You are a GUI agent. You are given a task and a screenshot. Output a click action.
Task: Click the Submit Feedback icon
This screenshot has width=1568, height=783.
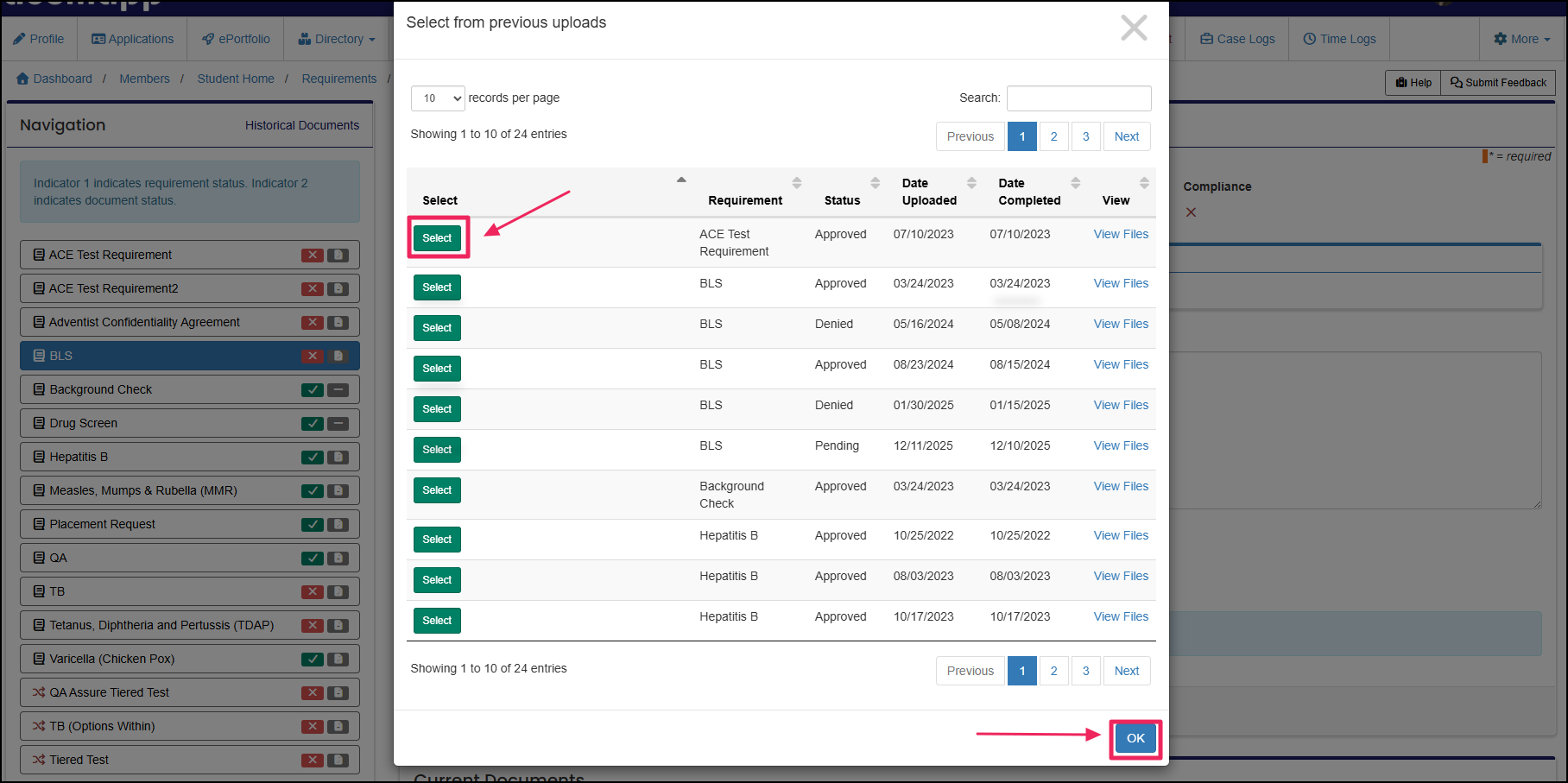(x=1497, y=82)
